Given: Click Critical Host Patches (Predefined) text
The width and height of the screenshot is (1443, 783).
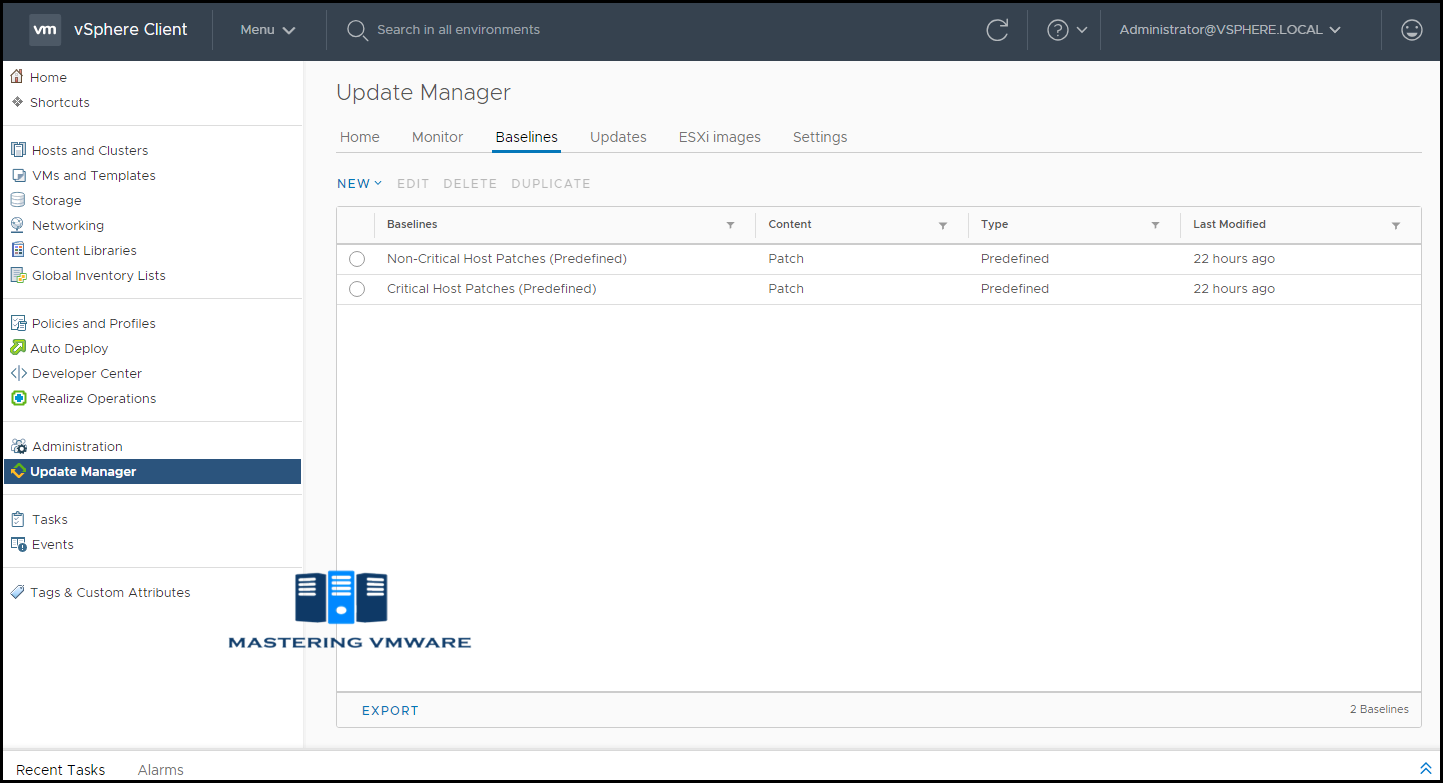Looking at the screenshot, I should (x=491, y=289).
